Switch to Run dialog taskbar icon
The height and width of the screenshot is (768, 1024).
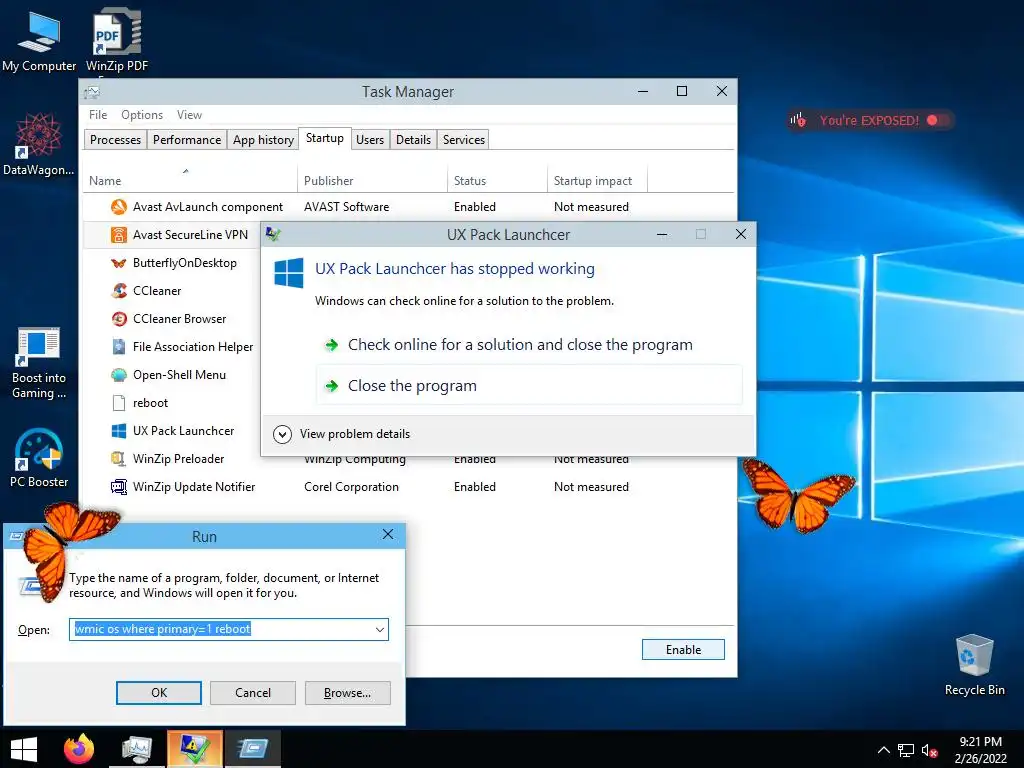(x=253, y=749)
